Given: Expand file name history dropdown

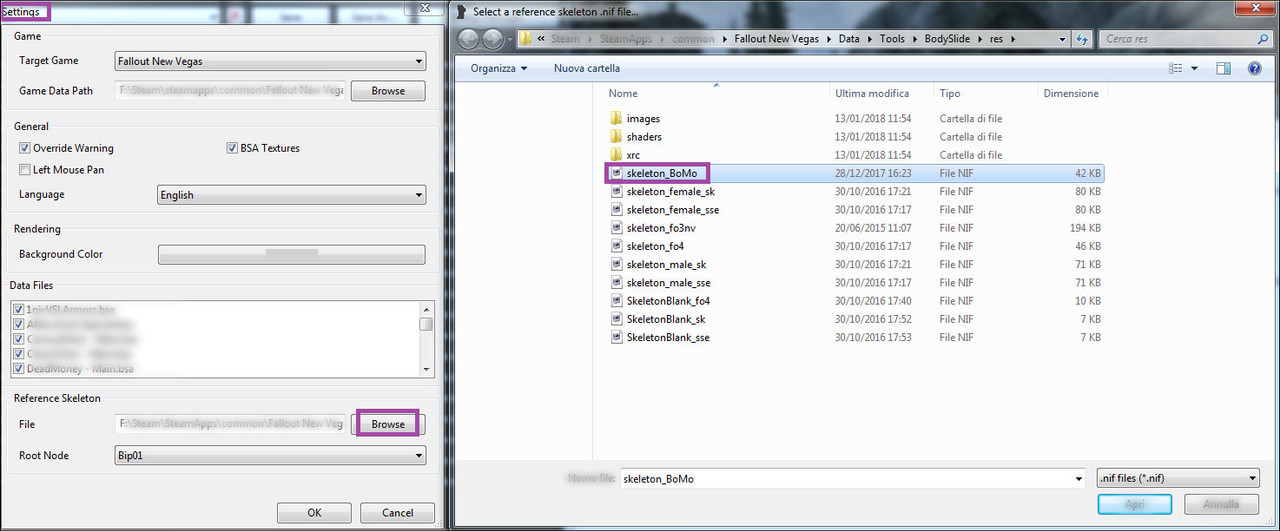Looking at the screenshot, I should (1076, 478).
